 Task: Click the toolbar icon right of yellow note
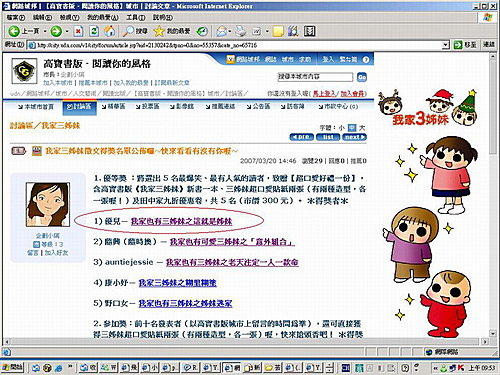(x=293, y=31)
